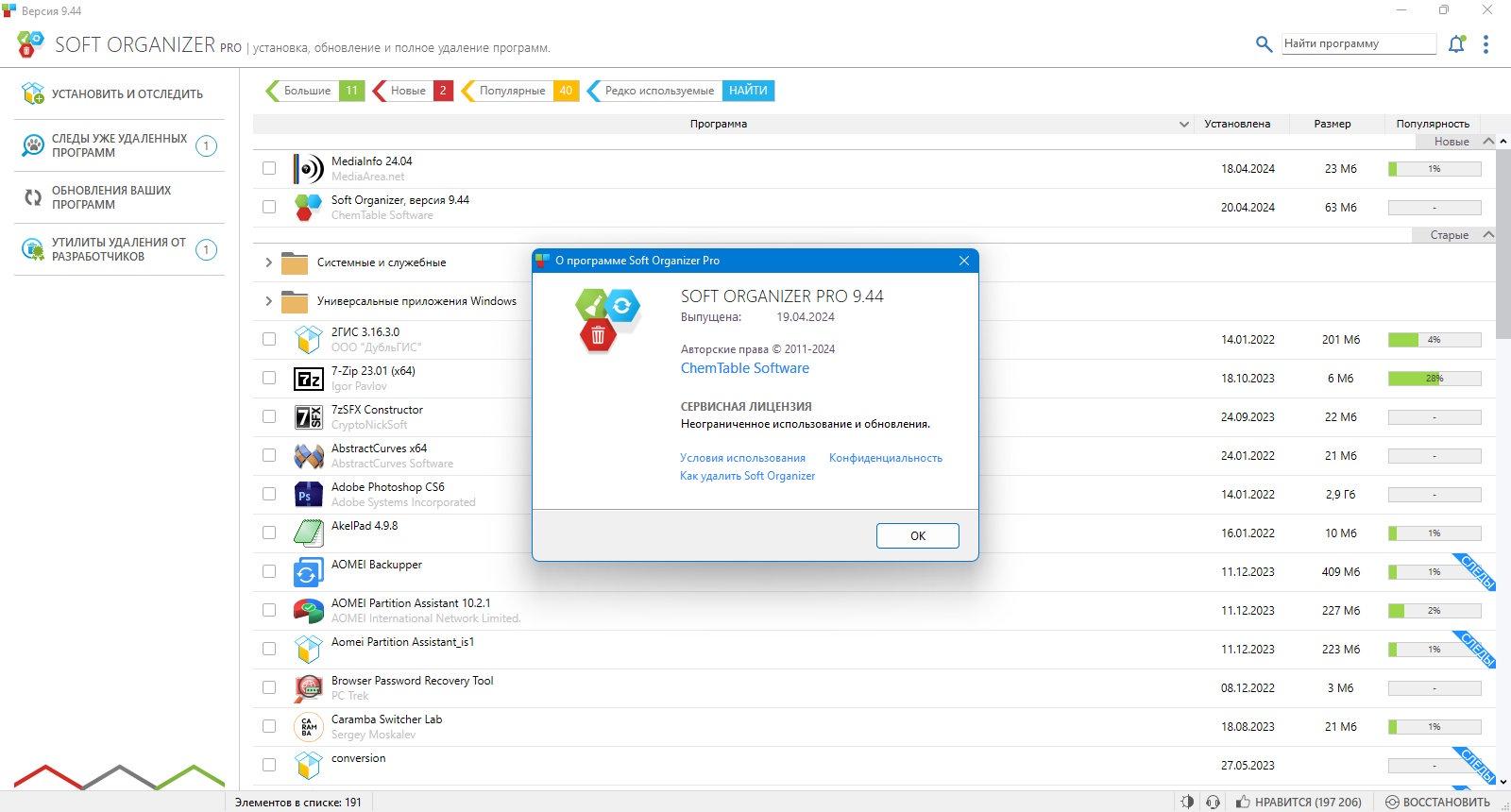Open УТИЛИТЫ УДАЛЕНИЯ ОТ РАЗРАБОТЧИКОВ section
Screen dimensions: 1511x812
pyautogui.click(x=119, y=249)
